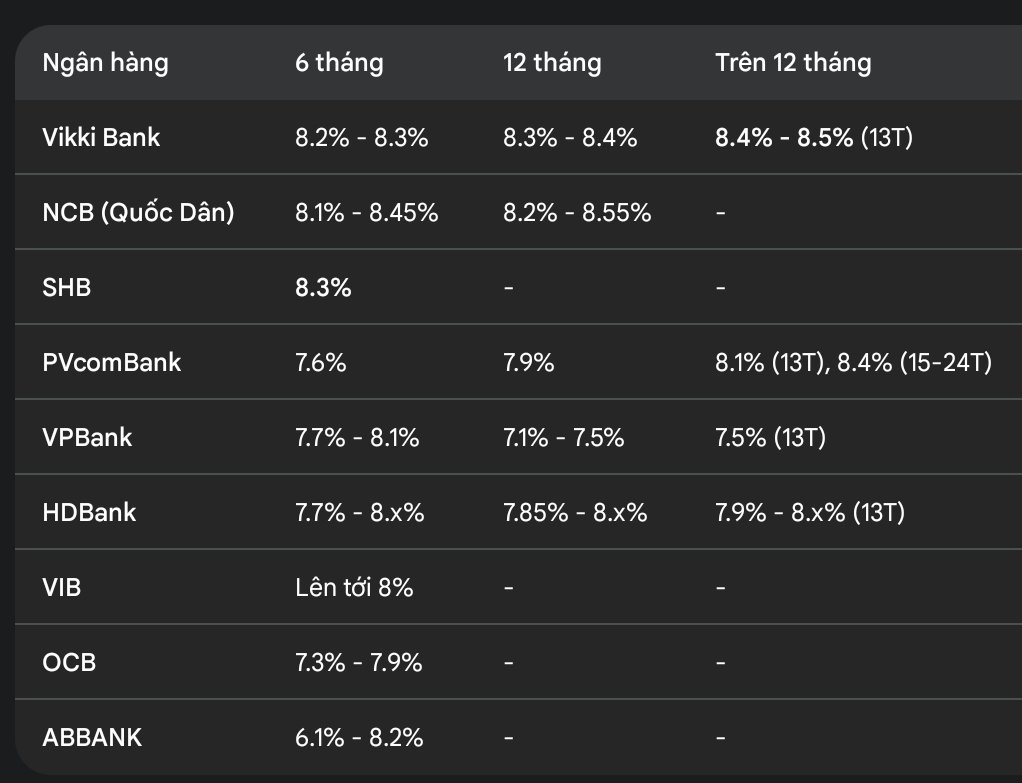Click the "Ngân hàng" column header
Viewport: 1022px width, 783px height.
106,63
